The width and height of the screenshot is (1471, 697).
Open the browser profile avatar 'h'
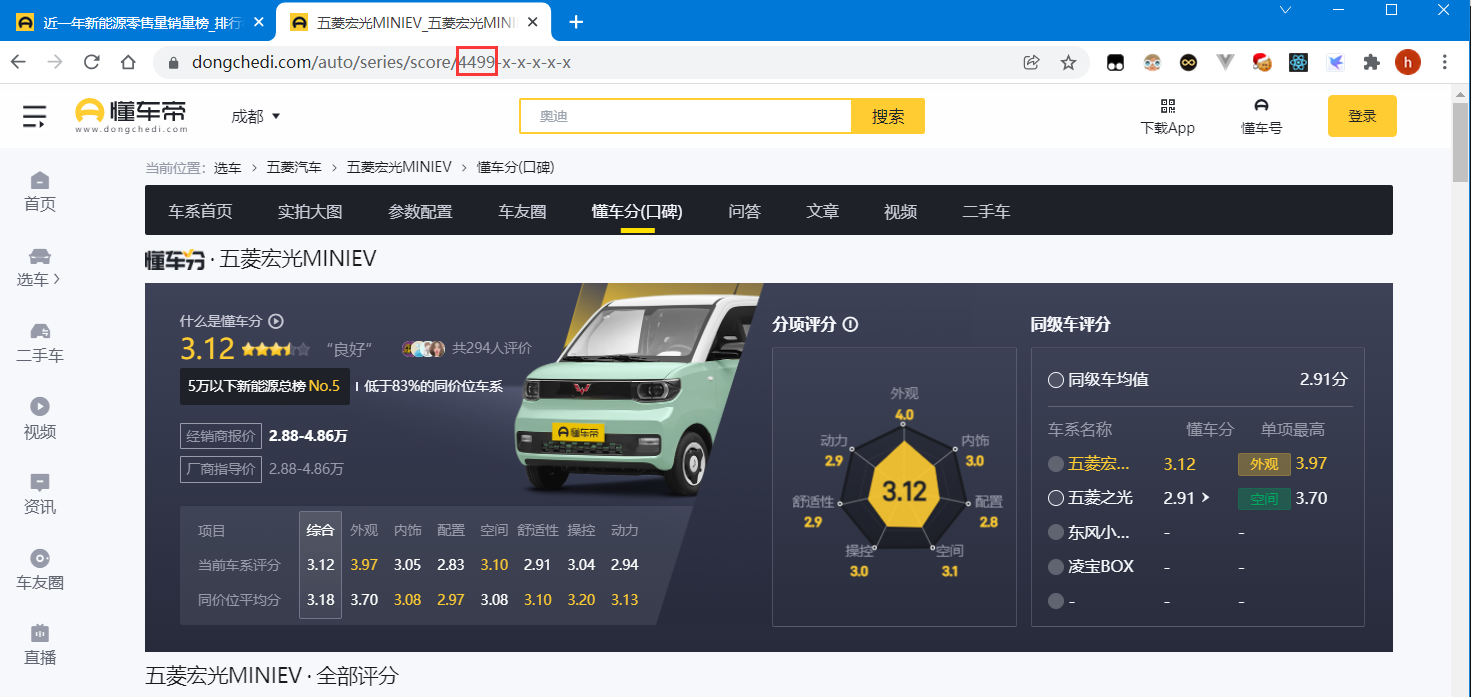(1408, 62)
